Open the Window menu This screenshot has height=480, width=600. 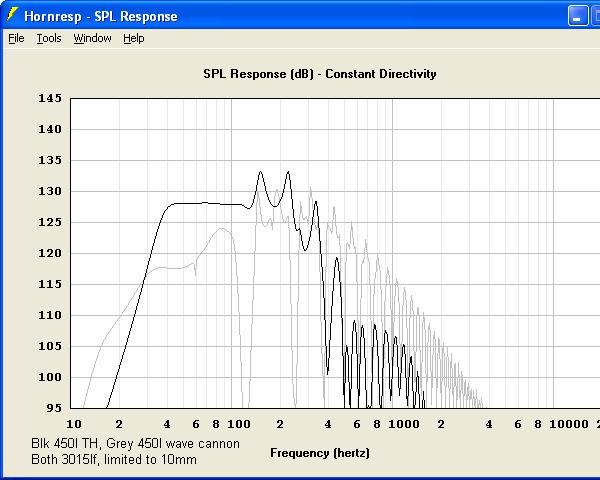[92, 38]
